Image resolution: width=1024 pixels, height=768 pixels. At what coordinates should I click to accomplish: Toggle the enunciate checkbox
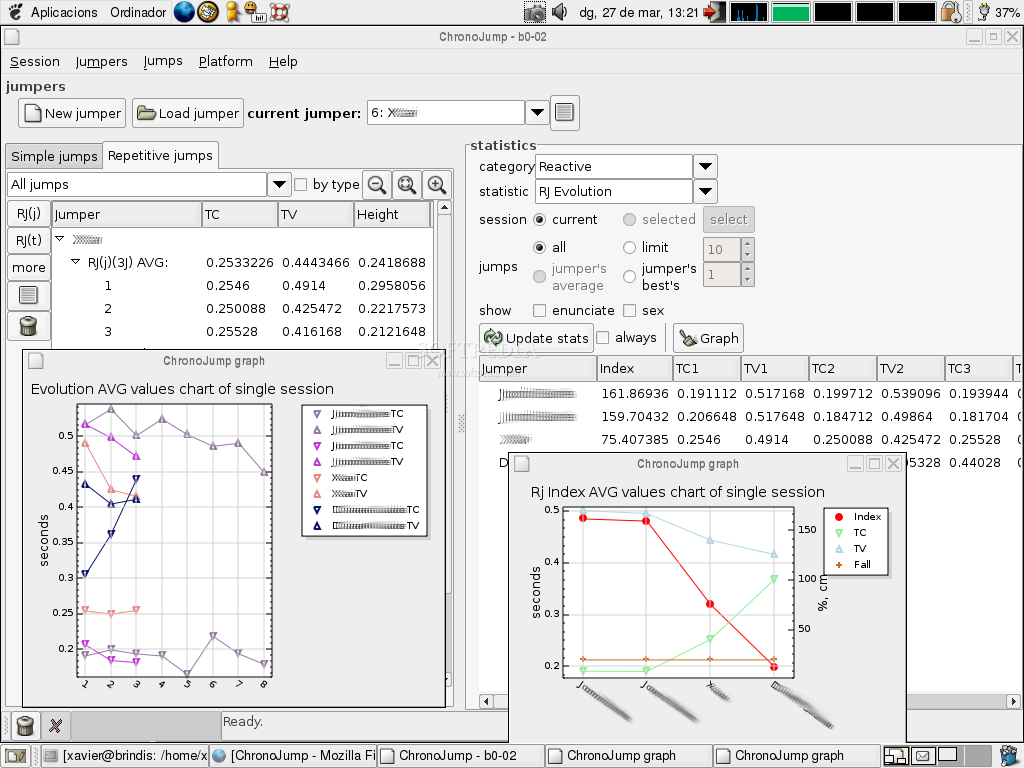(539, 310)
